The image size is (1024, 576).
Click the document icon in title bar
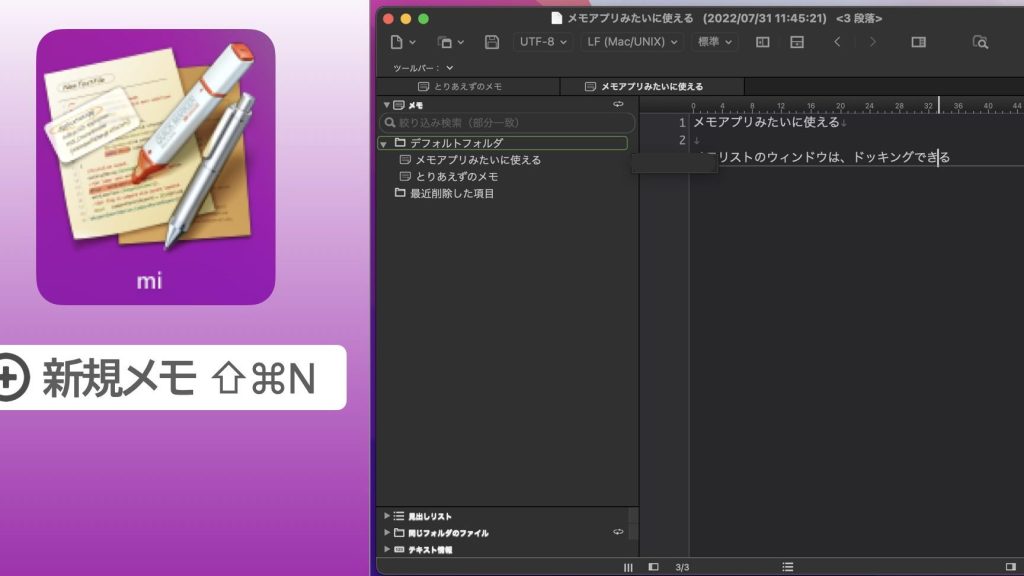556,18
